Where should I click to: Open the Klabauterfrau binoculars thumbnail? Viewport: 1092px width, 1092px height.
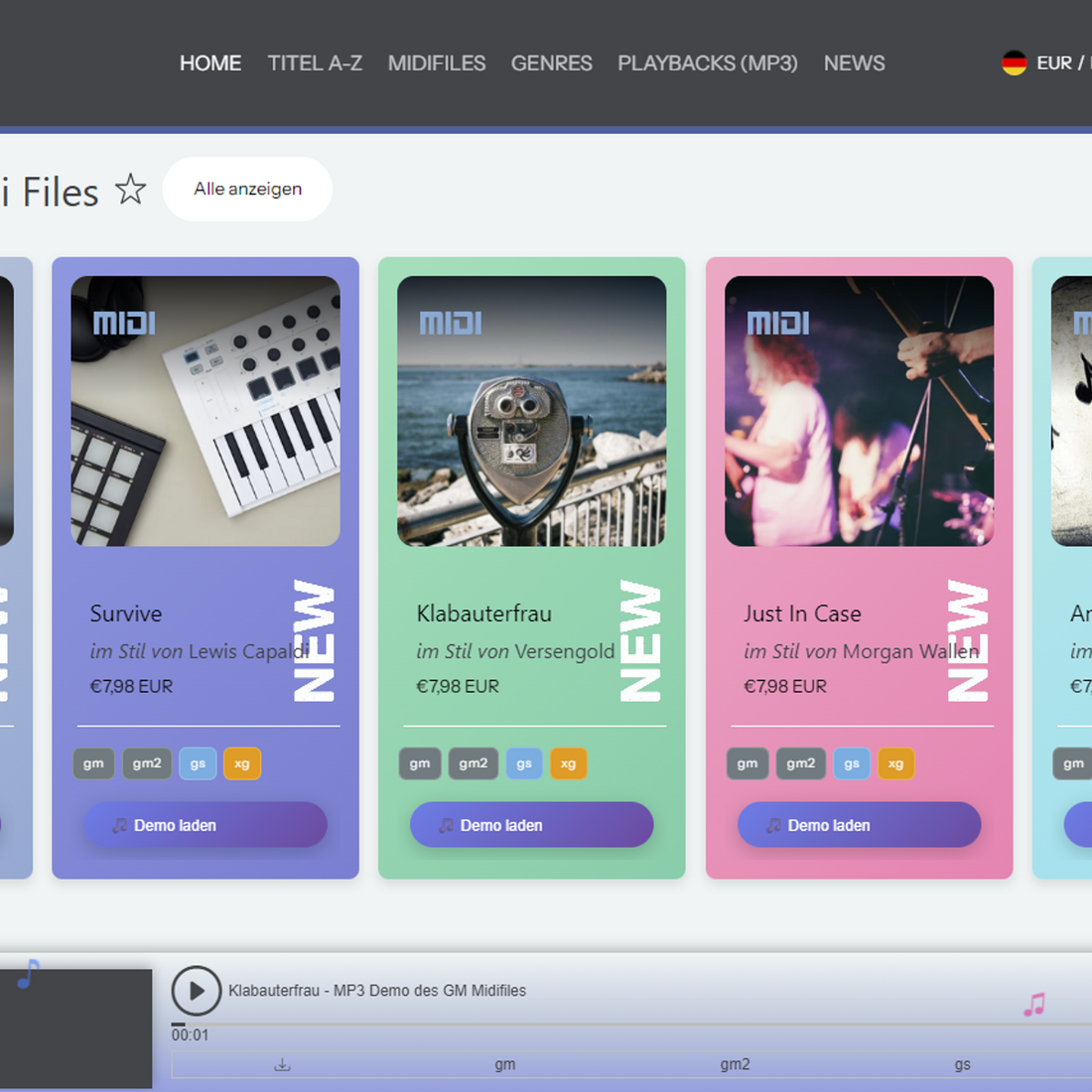pyautogui.click(x=531, y=411)
